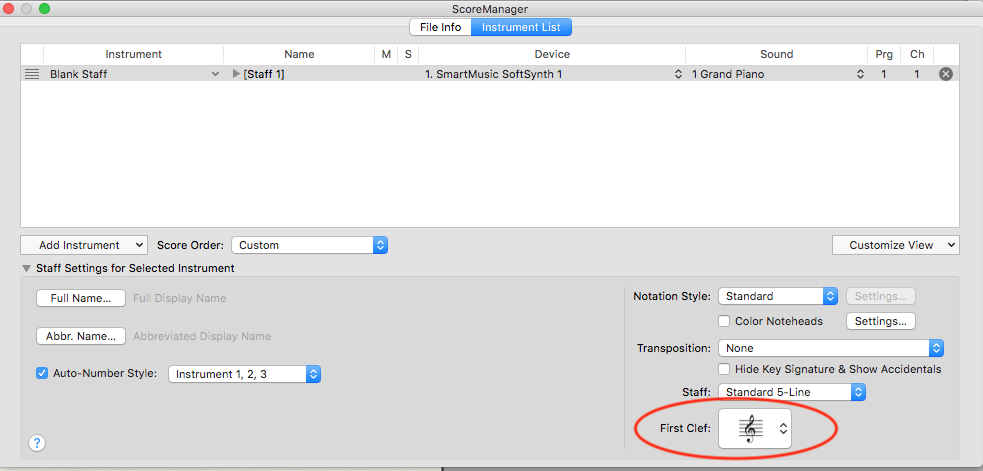This screenshot has height=471, width=983.
Task: Change the 1 Grand Piano sound selector
Action: pos(777,74)
